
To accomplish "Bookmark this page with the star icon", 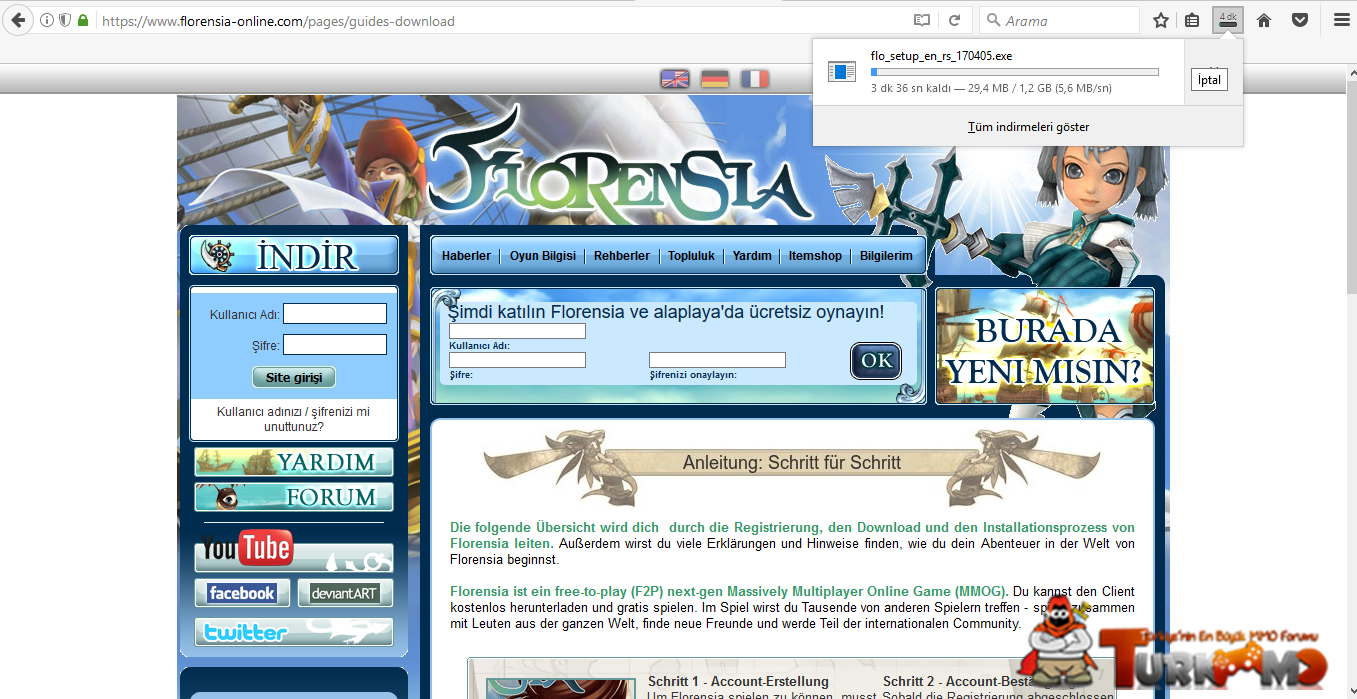I will (1161, 21).
